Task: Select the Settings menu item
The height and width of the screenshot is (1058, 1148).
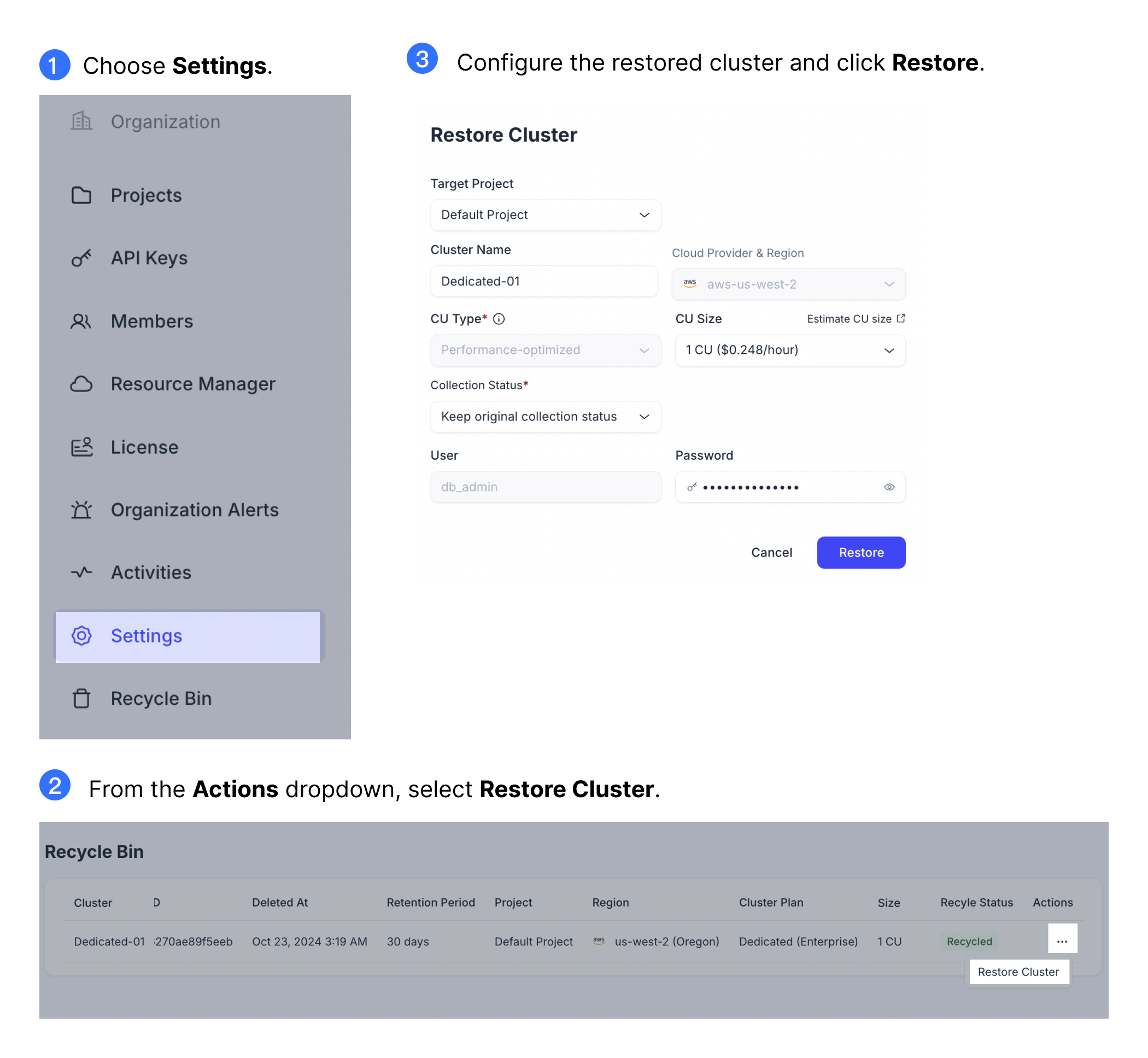Action: pyautogui.click(x=188, y=636)
